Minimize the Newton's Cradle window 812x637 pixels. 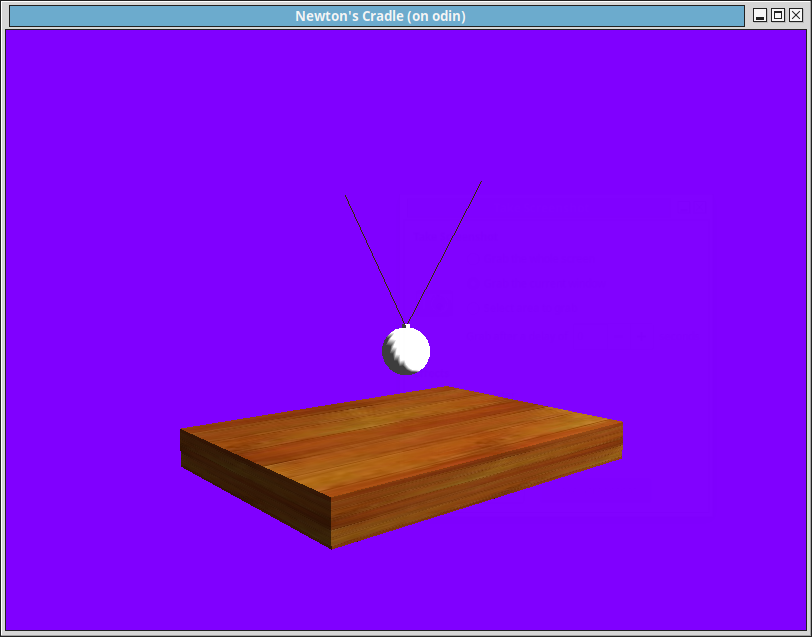pyautogui.click(x=759, y=16)
